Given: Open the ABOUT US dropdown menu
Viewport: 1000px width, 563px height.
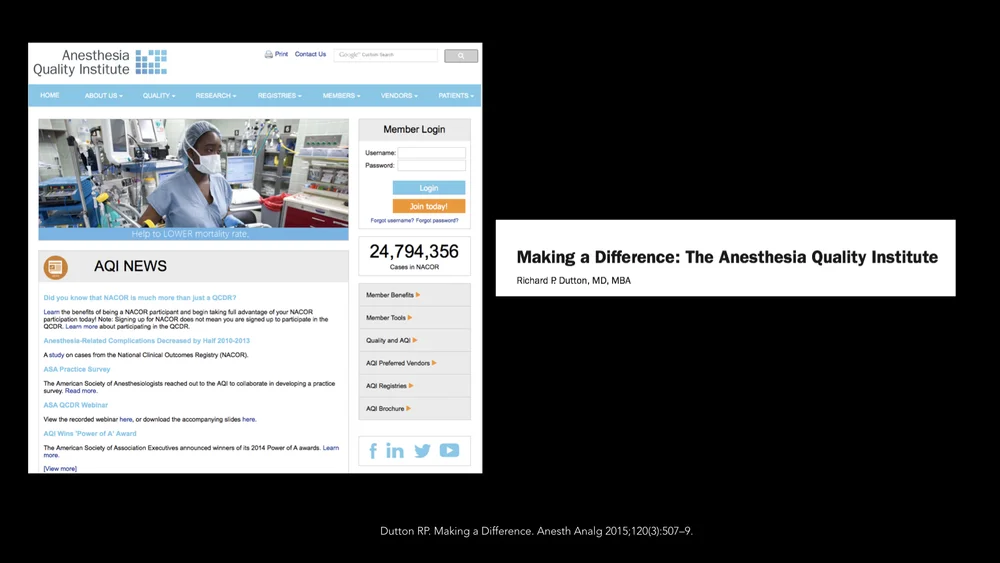Looking at the screenshot, I should click(103, 96).
